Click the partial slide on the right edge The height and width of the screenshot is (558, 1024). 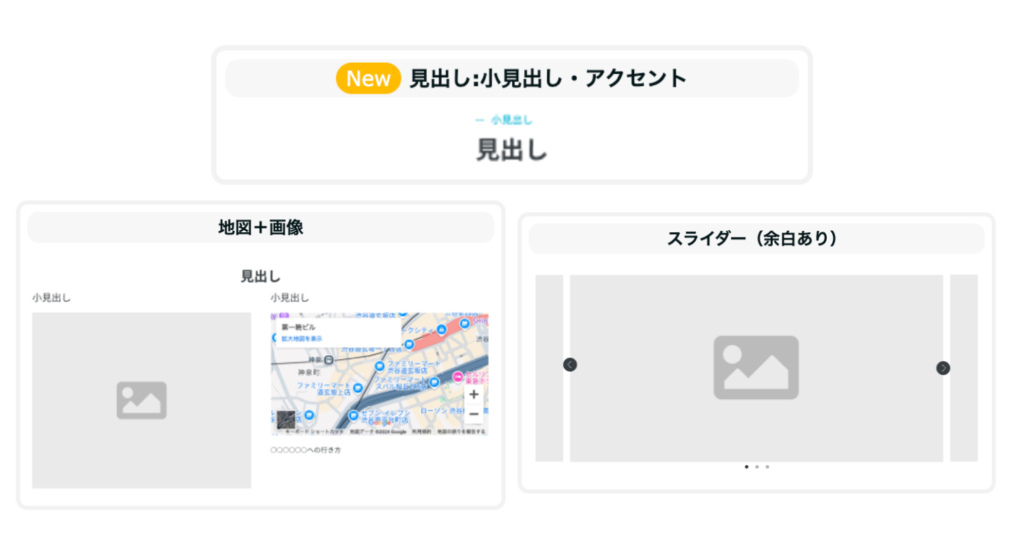click(x=963, y=368)
